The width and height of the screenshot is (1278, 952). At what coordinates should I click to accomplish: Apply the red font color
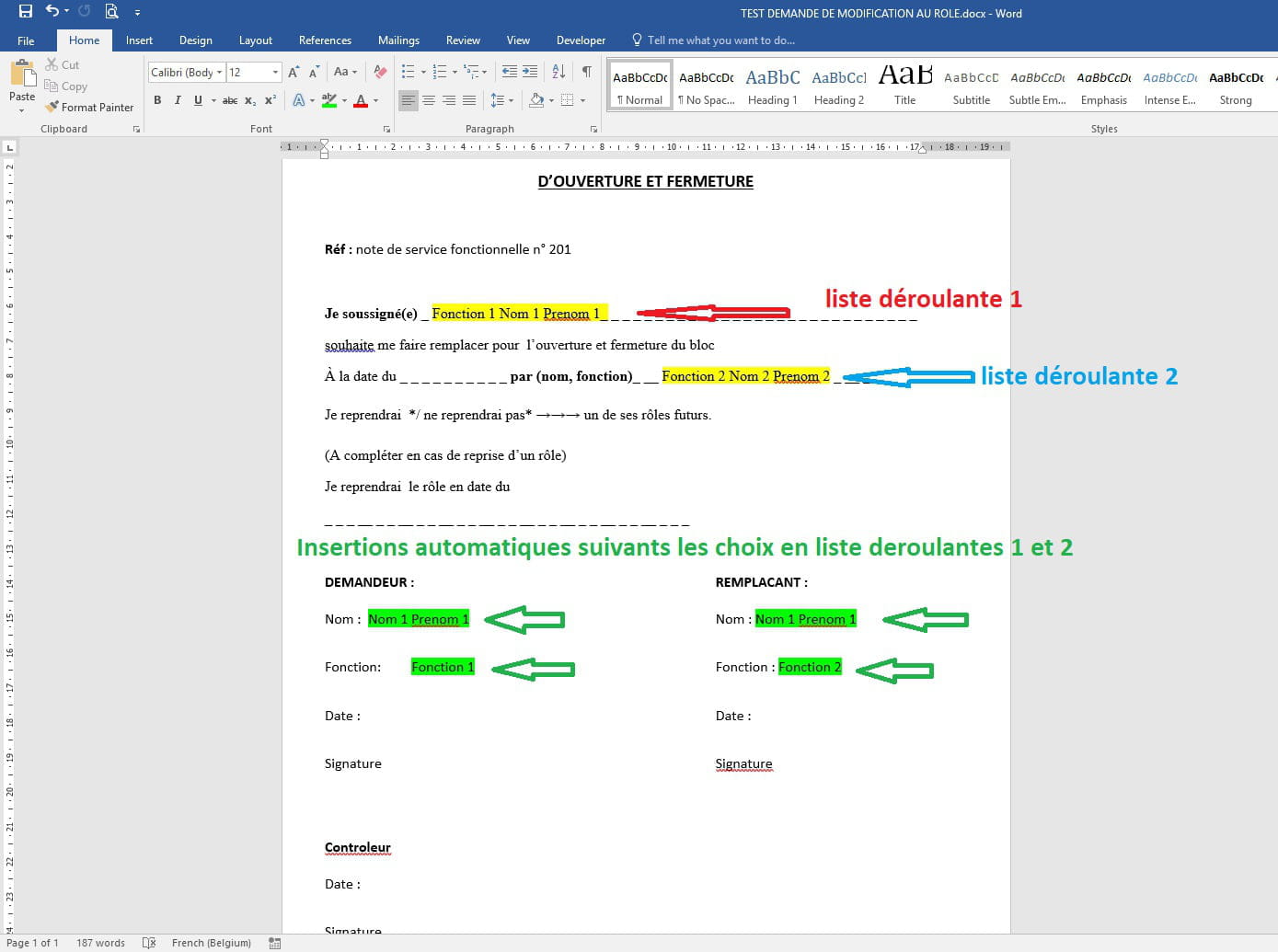coord(361,100)
